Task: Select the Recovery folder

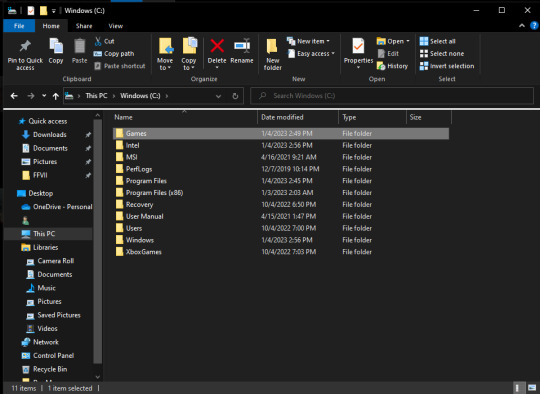Action: coord(281,205)
